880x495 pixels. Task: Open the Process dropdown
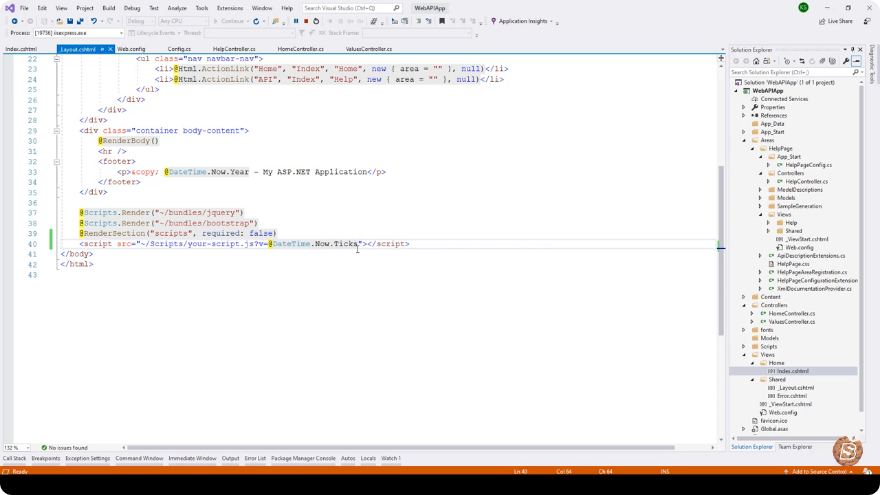point(121,33)
